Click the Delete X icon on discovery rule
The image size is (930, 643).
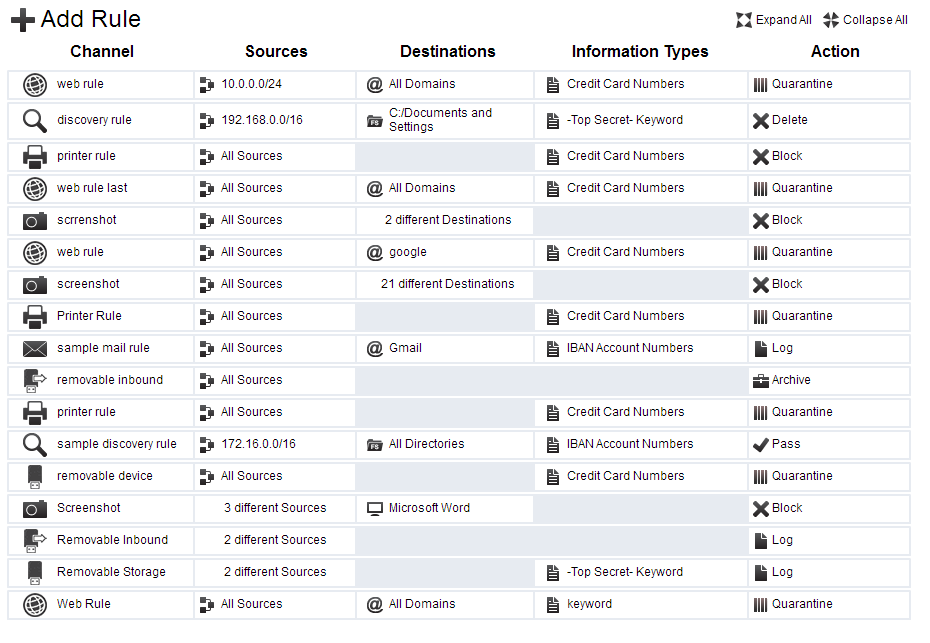click(760, 121)
